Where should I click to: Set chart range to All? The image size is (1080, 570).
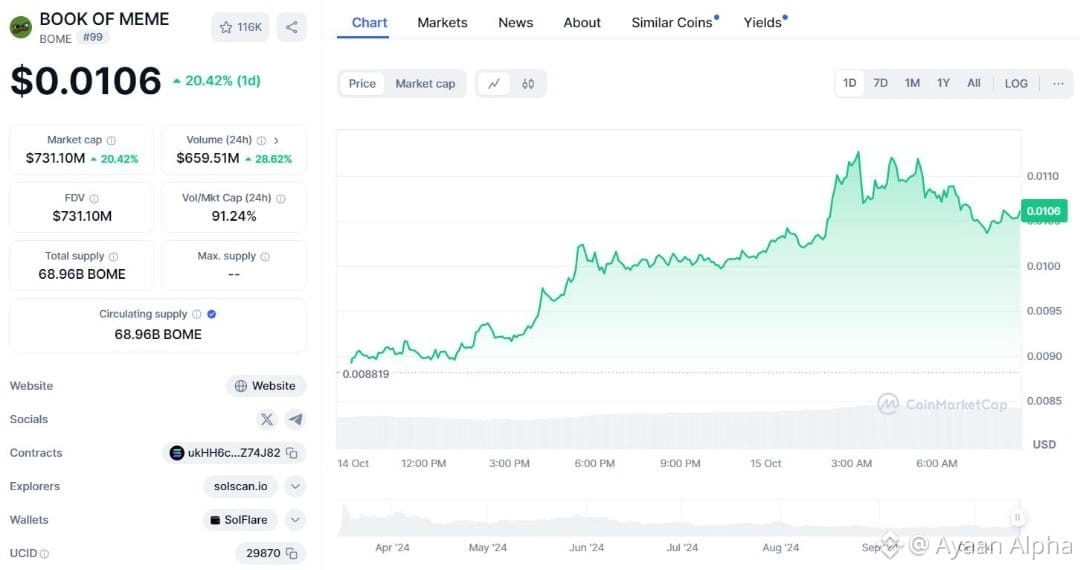point(974,83)
